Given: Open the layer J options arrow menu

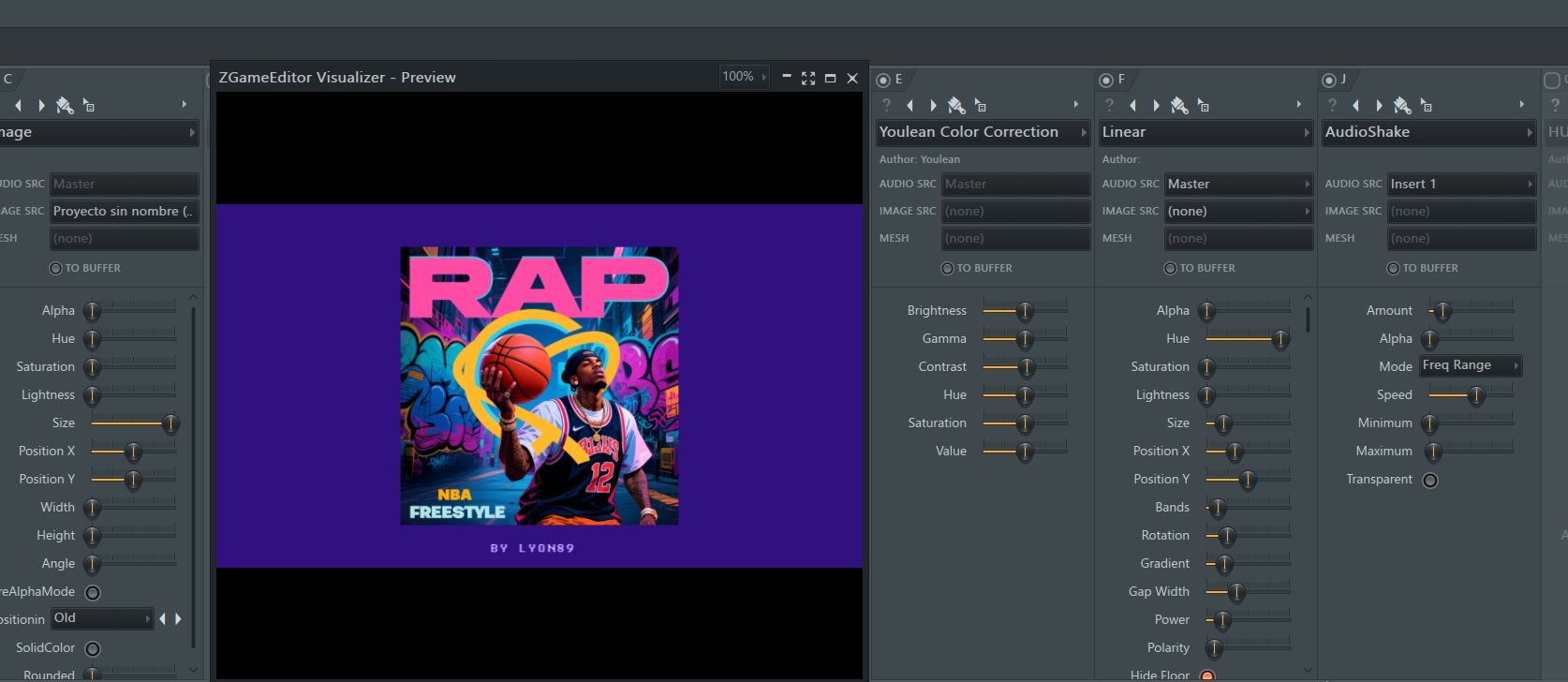Looking at the screenshot, I should click(x=1522, y=105).
